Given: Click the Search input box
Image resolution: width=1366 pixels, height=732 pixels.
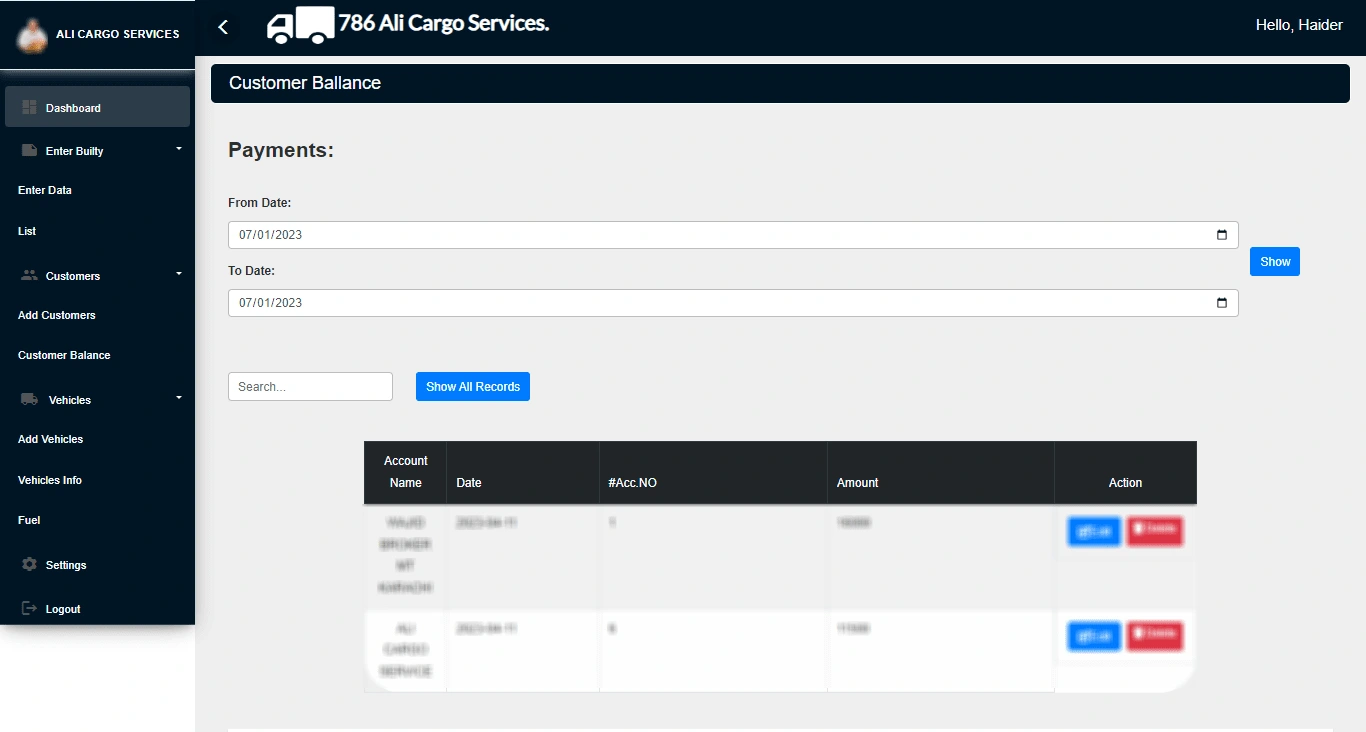Looking at the screenshot, I should (310, 386).
